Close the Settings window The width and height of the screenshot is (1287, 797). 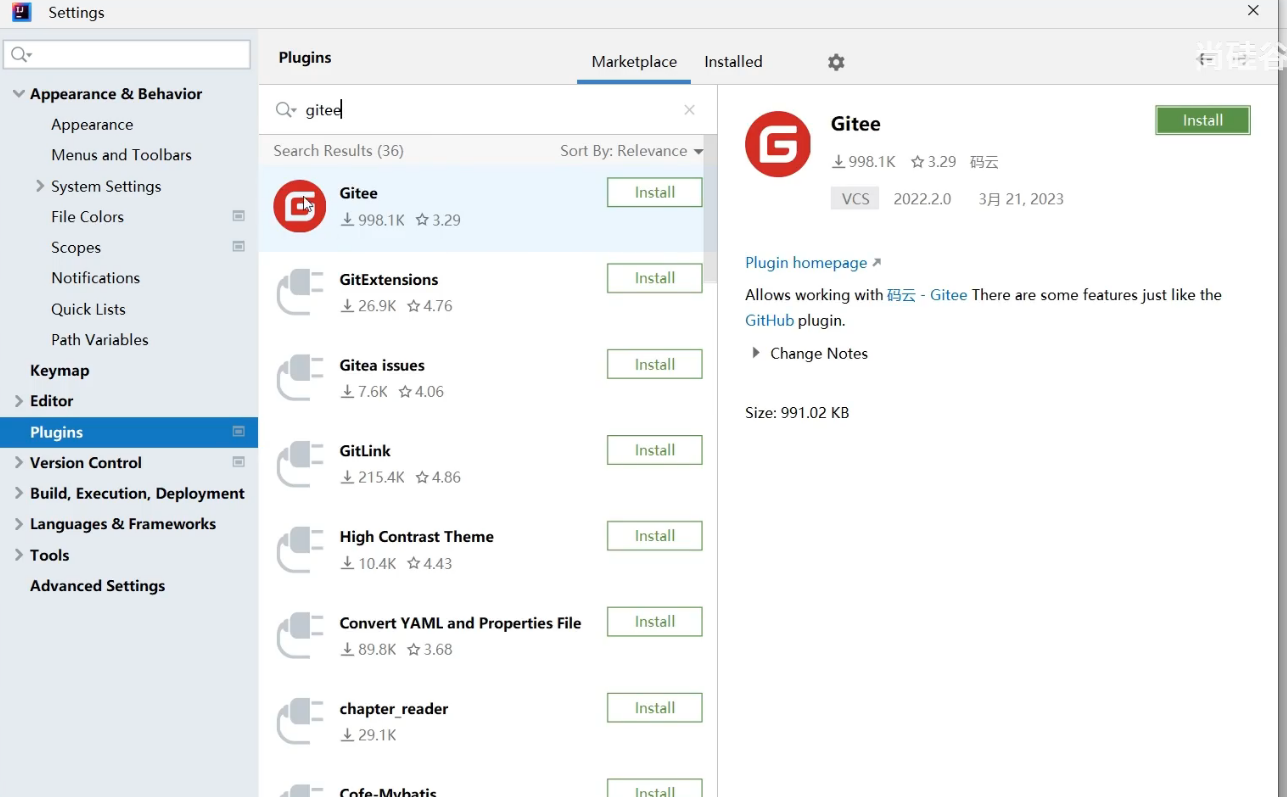point(1253,11)
